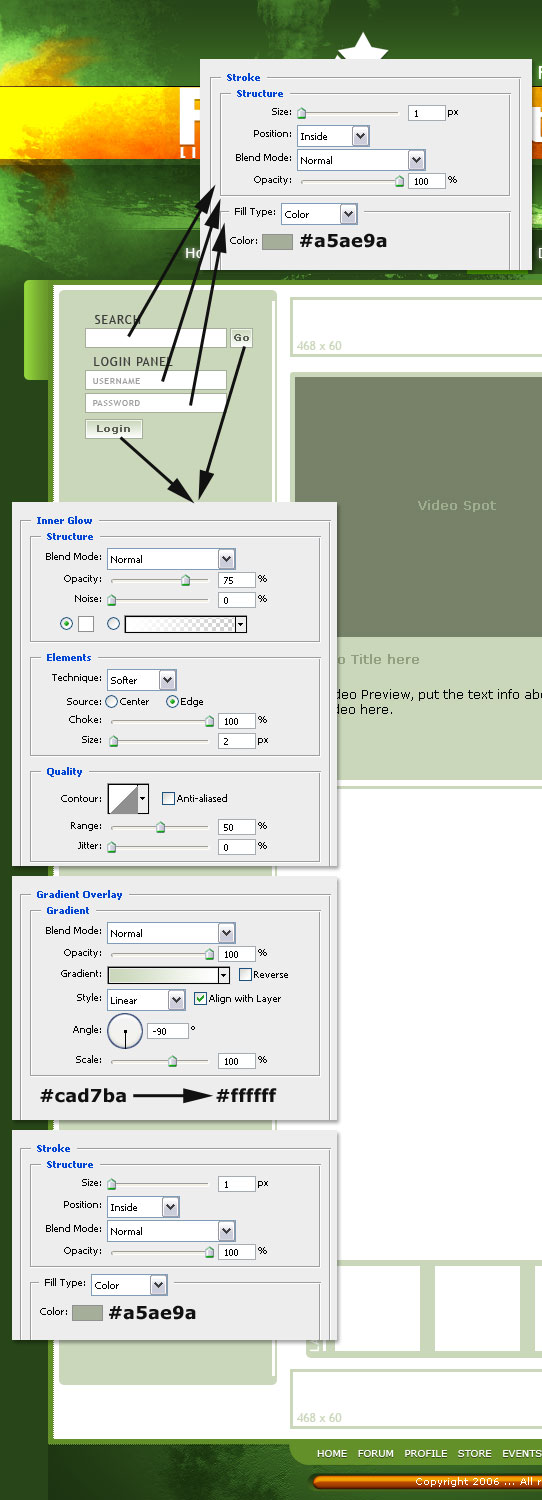Click HOME in footer navigation

[332, 1453]
